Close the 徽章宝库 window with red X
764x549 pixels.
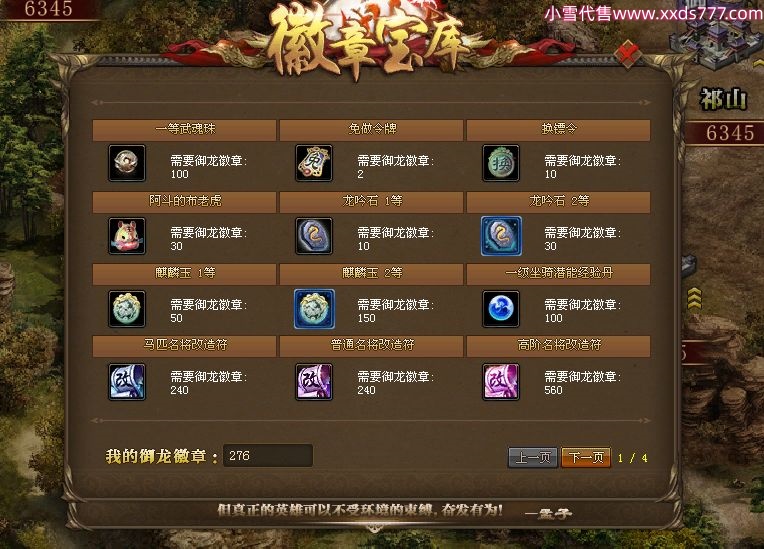coord(627,54)
